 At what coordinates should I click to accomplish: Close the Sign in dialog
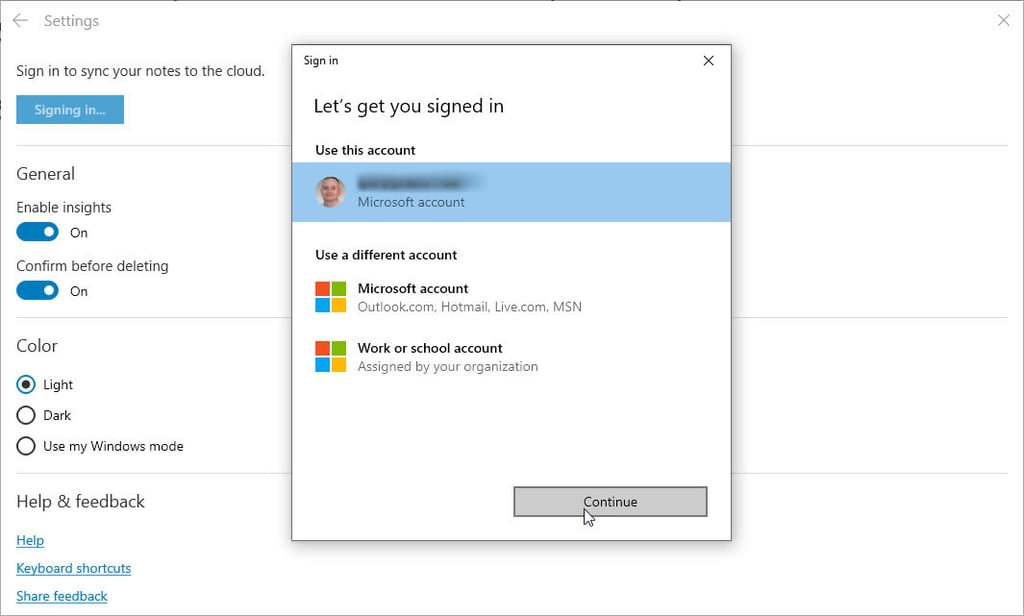(x=708, y=61)
